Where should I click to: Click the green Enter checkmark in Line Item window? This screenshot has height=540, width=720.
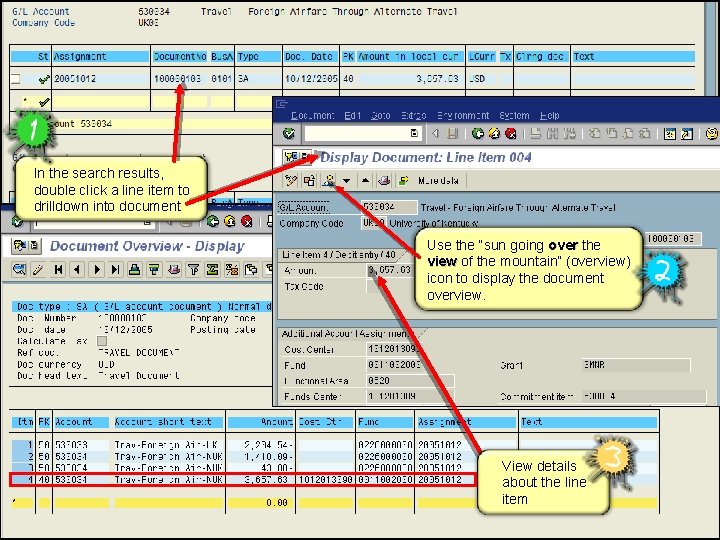coord(289,134)
